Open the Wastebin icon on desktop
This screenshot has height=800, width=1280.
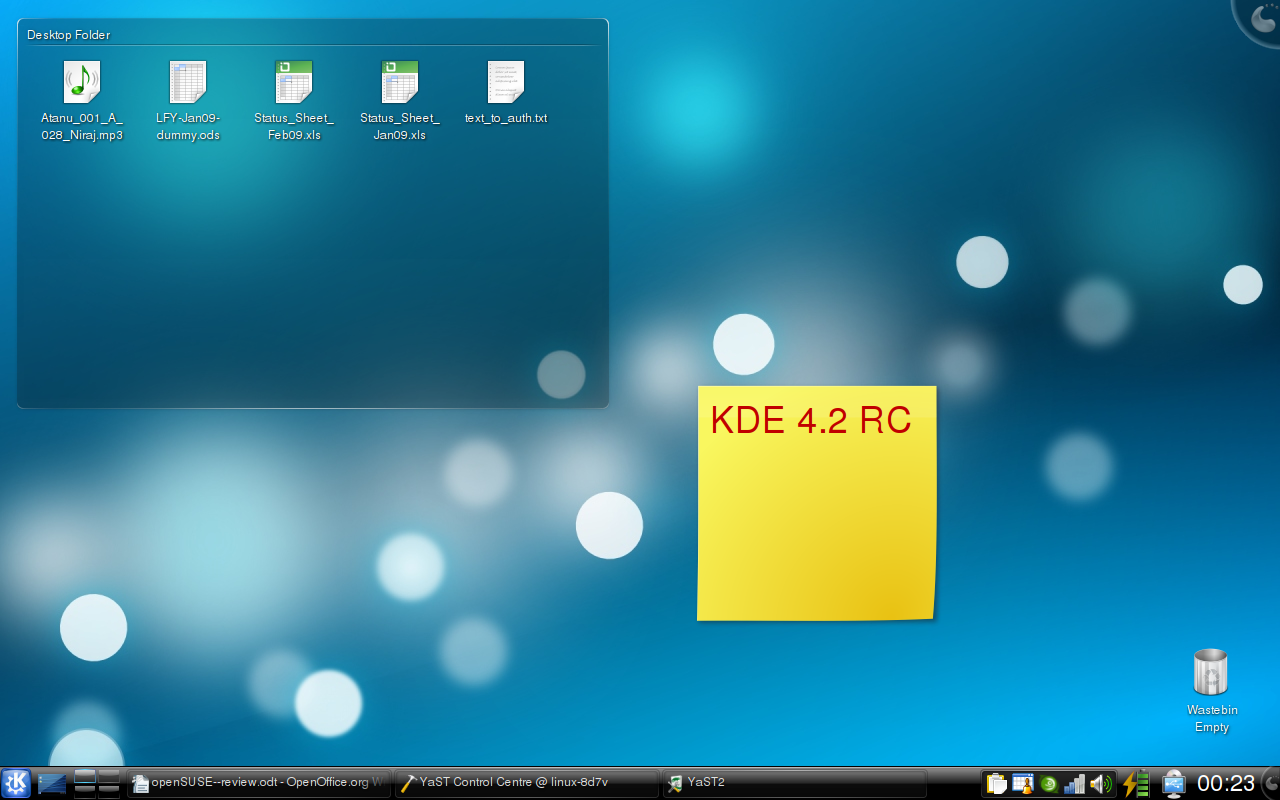click(1211, 673)
